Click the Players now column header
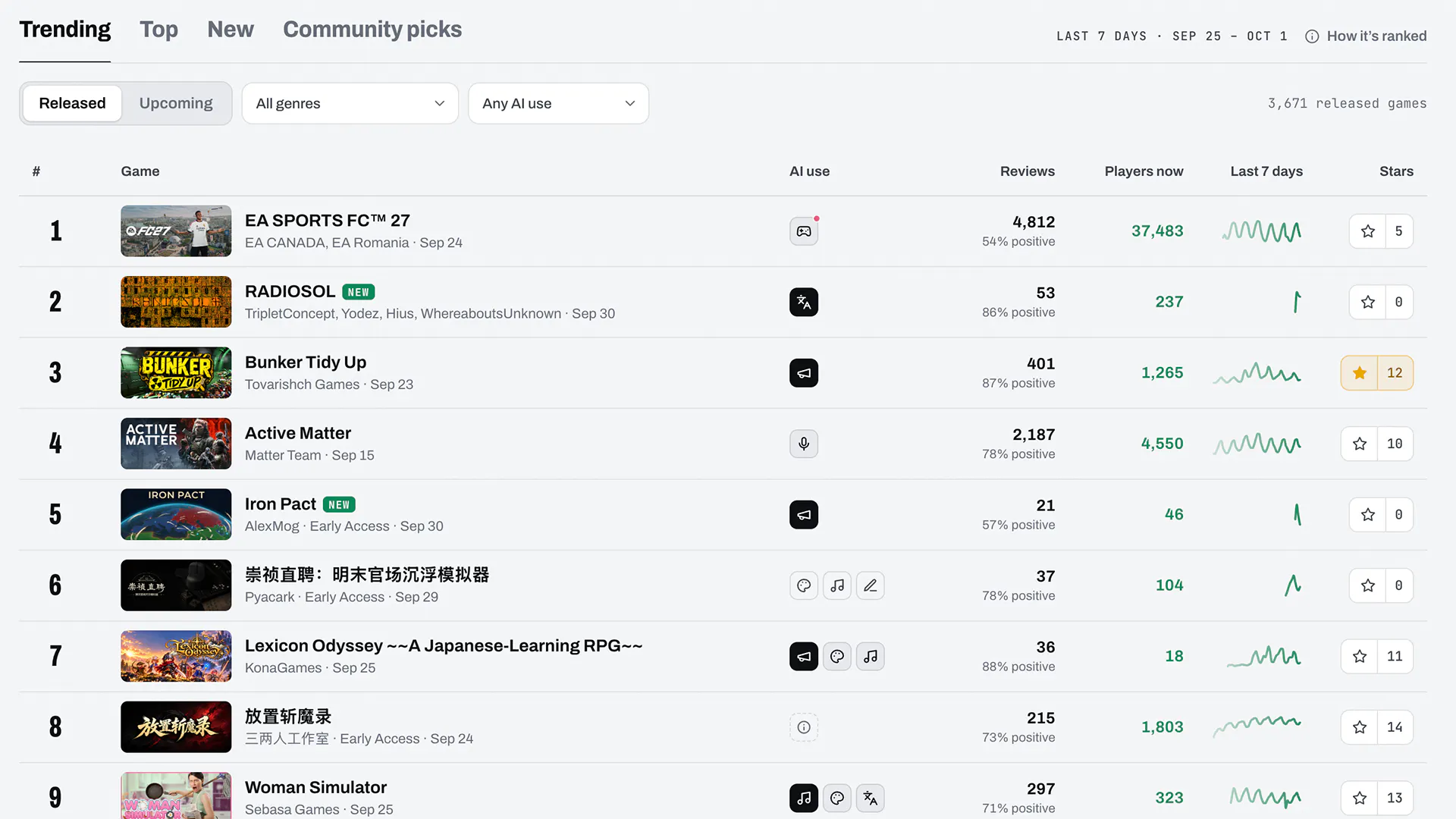The width and height of the screenshot is (1456, 819). (x=1144, y=171)
